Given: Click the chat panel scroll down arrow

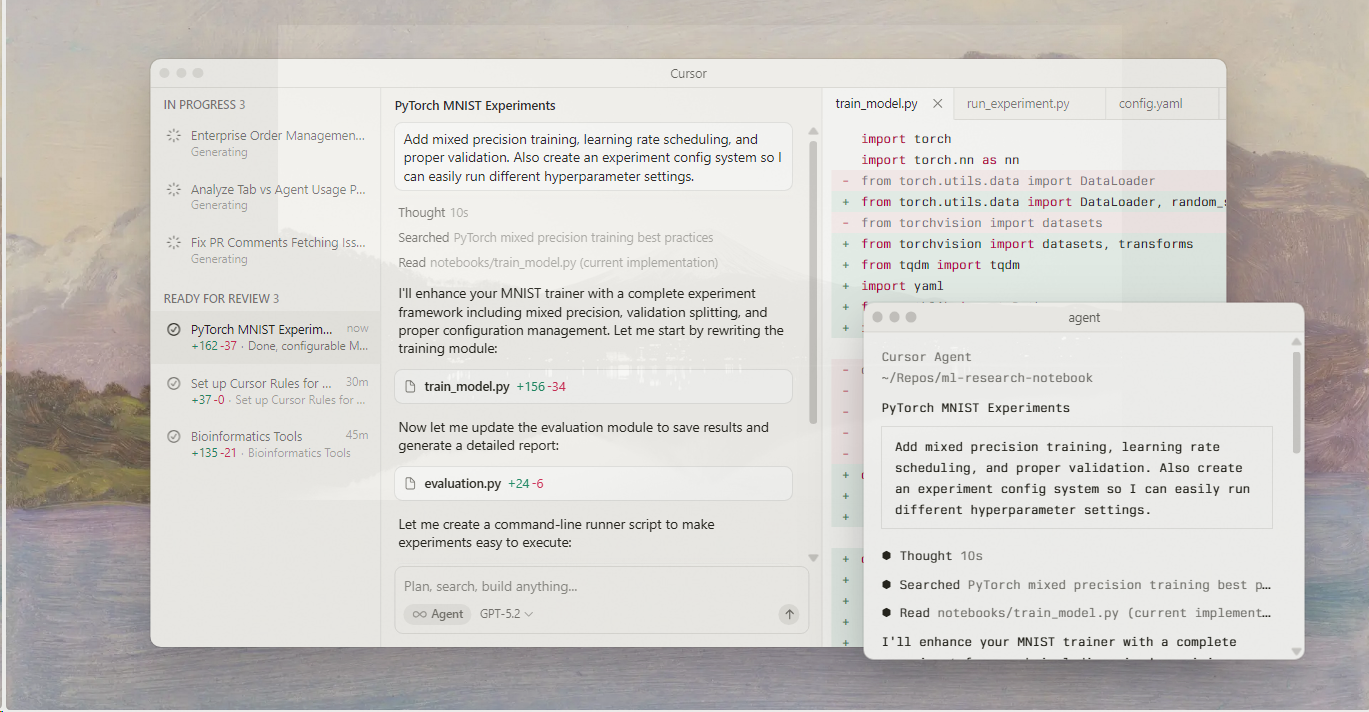Looking at the screenshot, I should (x=813, y=558).
